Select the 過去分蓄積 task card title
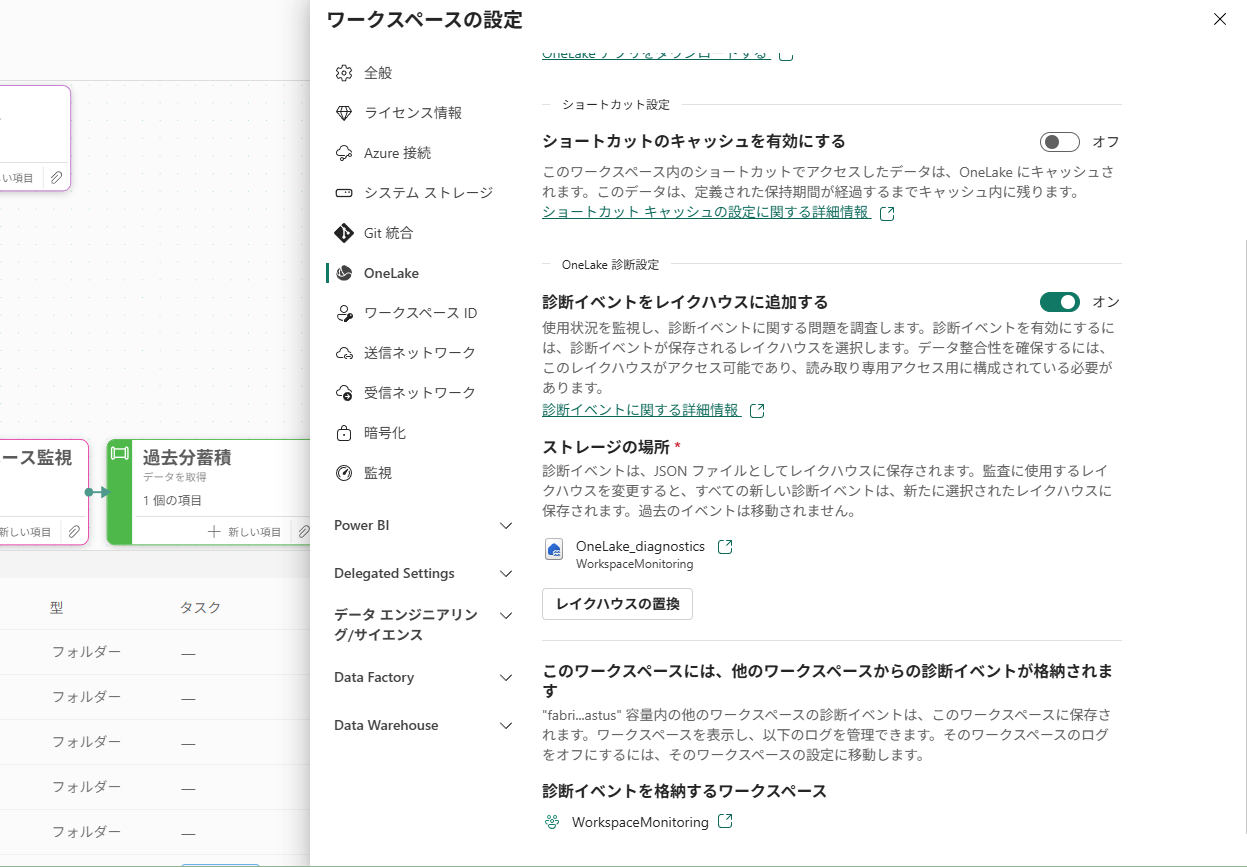Screen dimensions: 1247x867 click(187, 457)
